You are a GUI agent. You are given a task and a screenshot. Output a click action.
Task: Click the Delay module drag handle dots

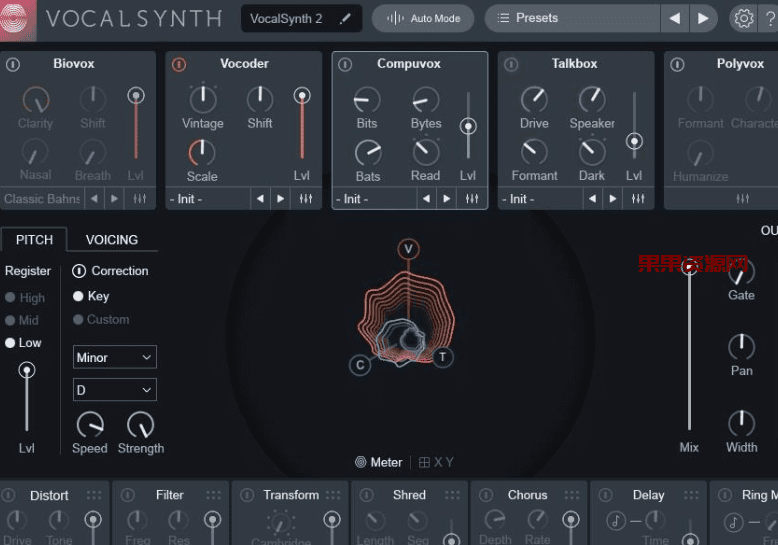click(691, 495)
